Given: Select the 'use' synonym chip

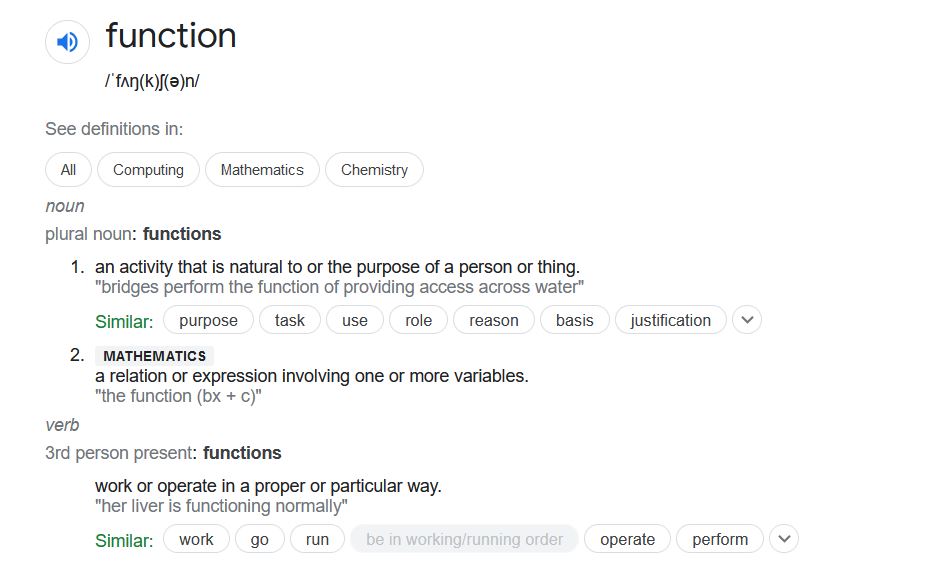Looking at the screenshot, I should [355, 320].
